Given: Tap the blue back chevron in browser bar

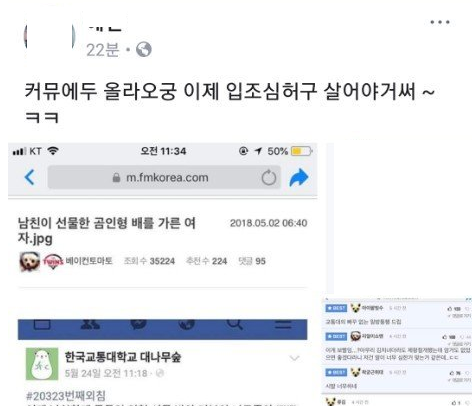Looking at the screenshot, I should tap(29, 177).
